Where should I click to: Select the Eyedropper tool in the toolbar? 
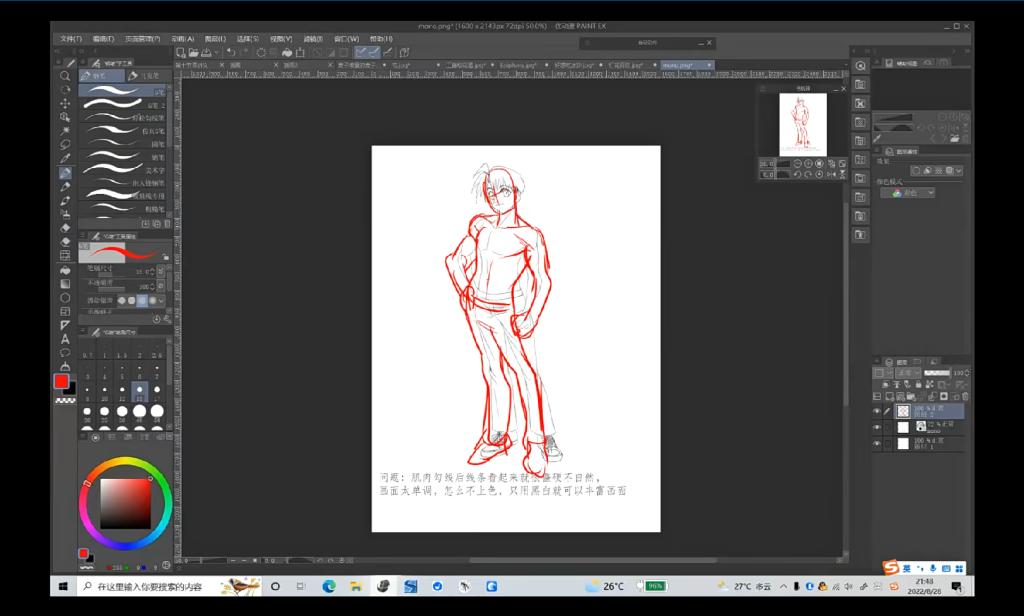[66, 160]
